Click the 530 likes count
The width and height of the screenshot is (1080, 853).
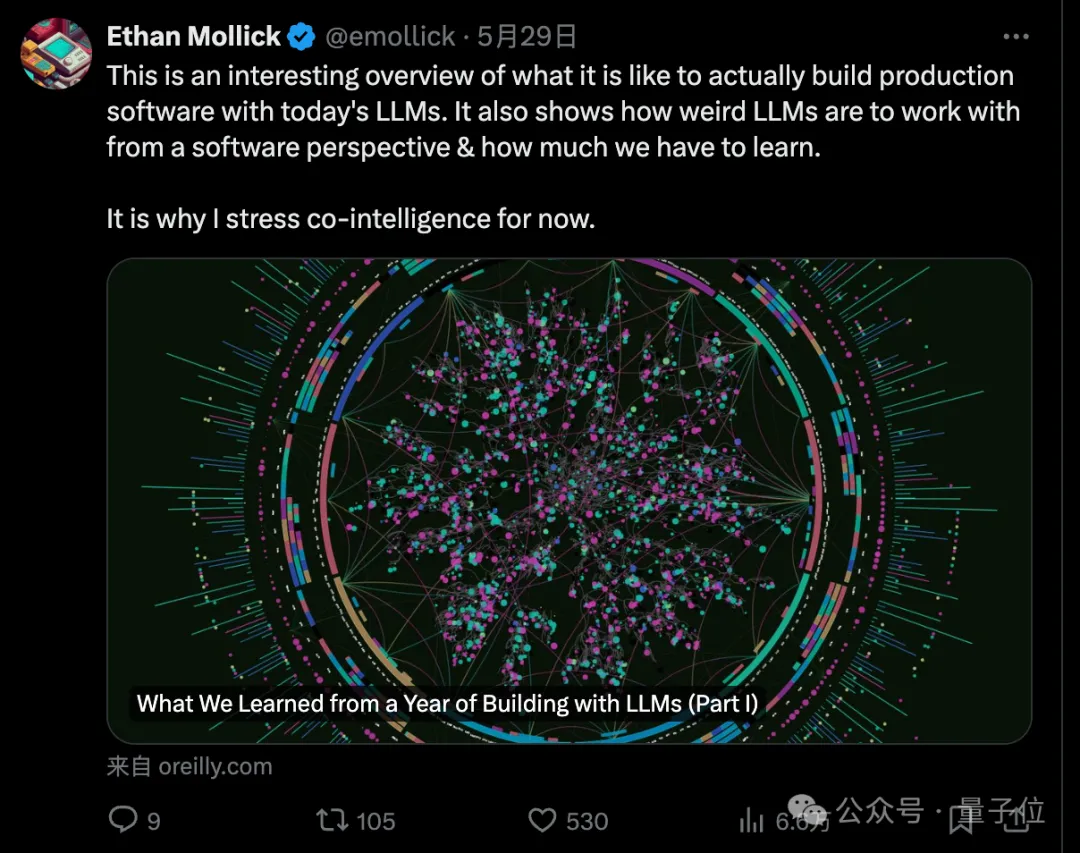coord(587,821)
